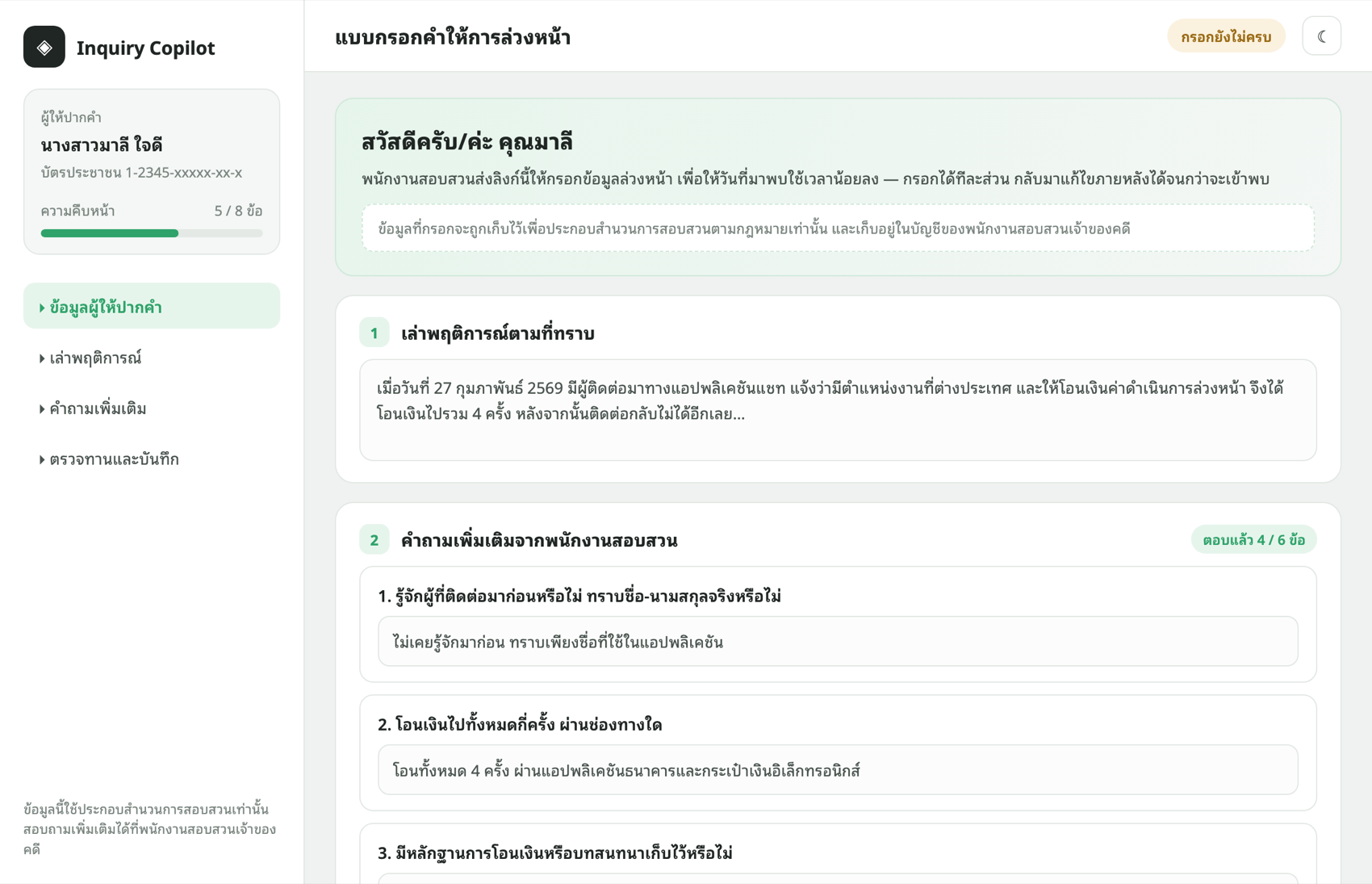Click sidebar footer note ข้อมูลนี้ใช้ประกอบสำนวน
Image resolution: width=1372 pixels, height=884 pixels.
click(x=150, y=829)
